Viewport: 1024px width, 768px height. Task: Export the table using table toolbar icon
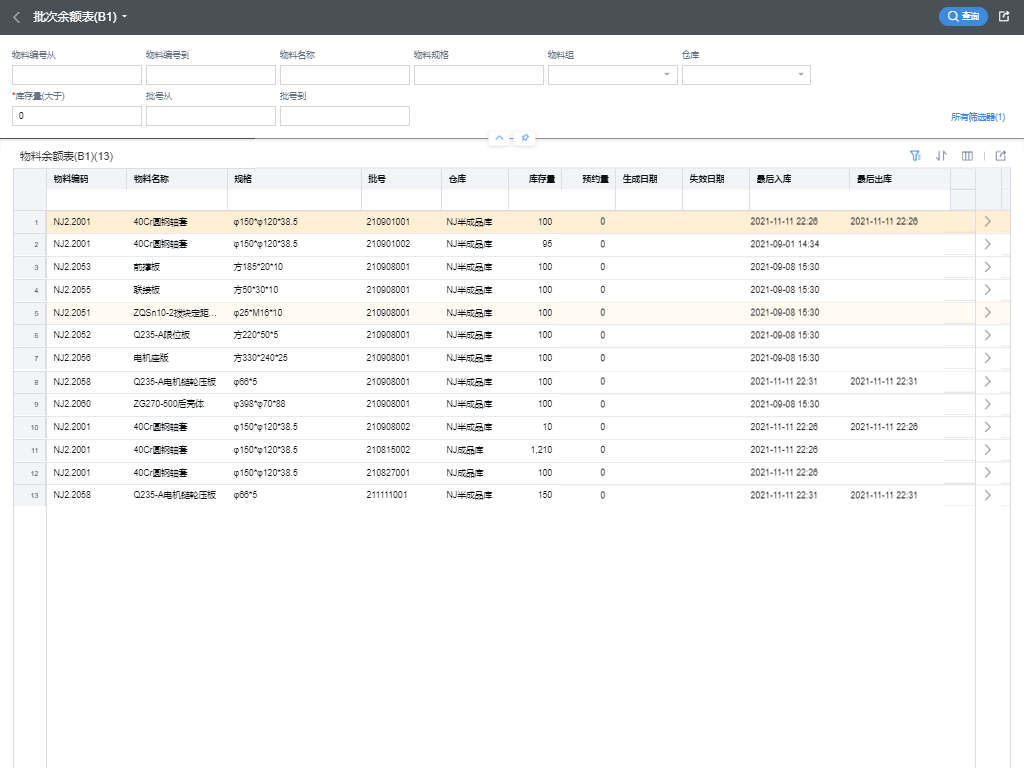tap(1000, 156)
